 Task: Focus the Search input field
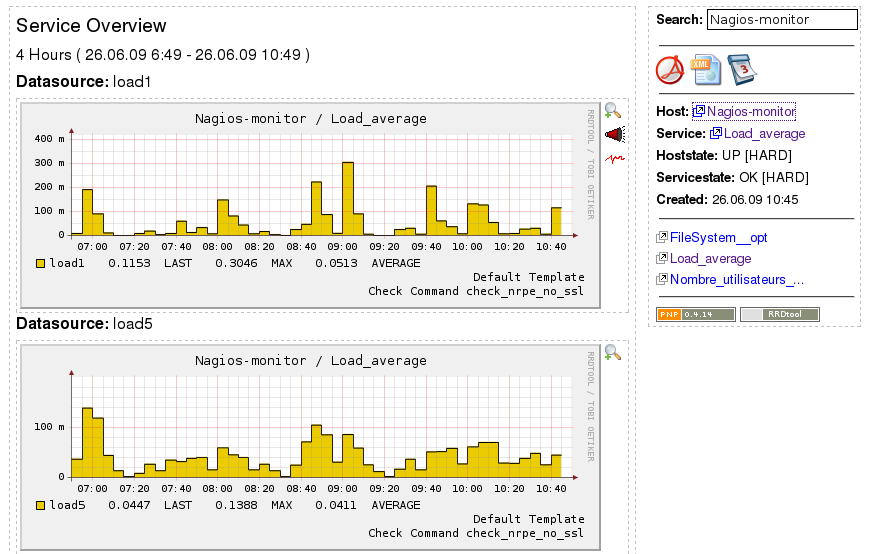pos(782,19)
